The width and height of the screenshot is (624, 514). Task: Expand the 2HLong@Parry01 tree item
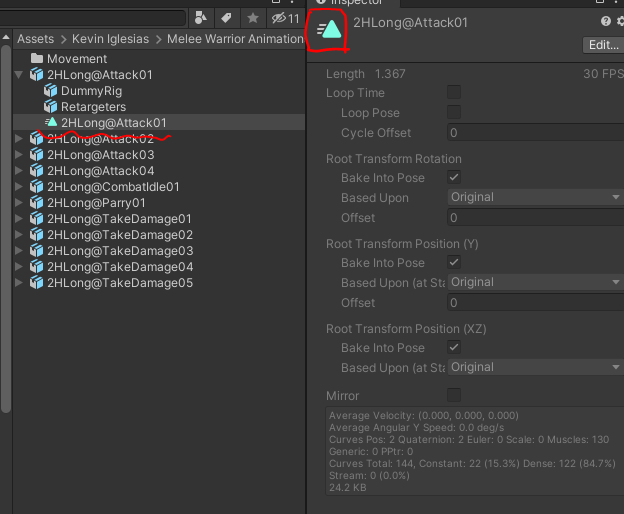point(18,203)
